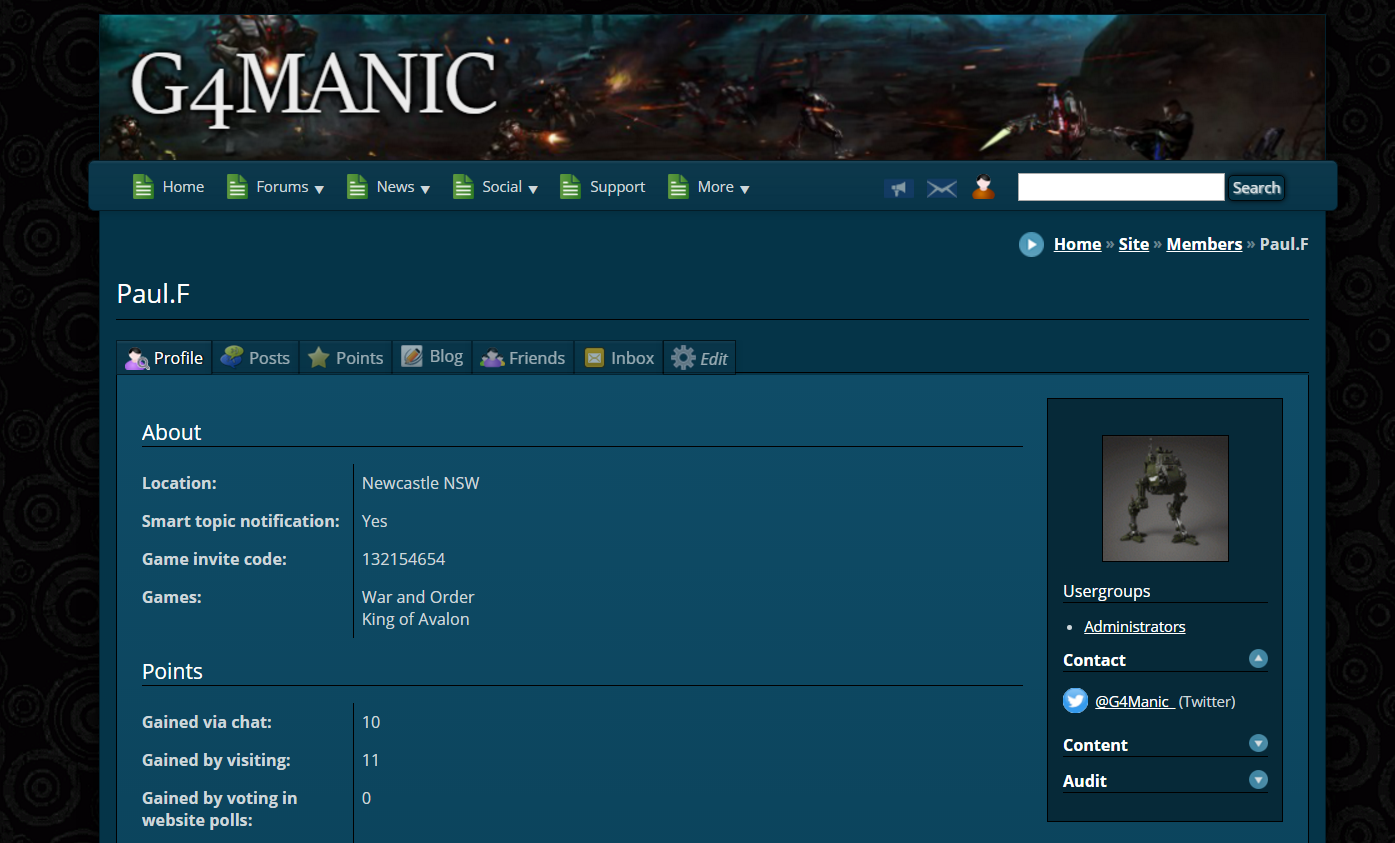The height and width of the screenshot is (843, 1395).
Task: Open the envelope messages icon in navbar
Action: point(941,188)
